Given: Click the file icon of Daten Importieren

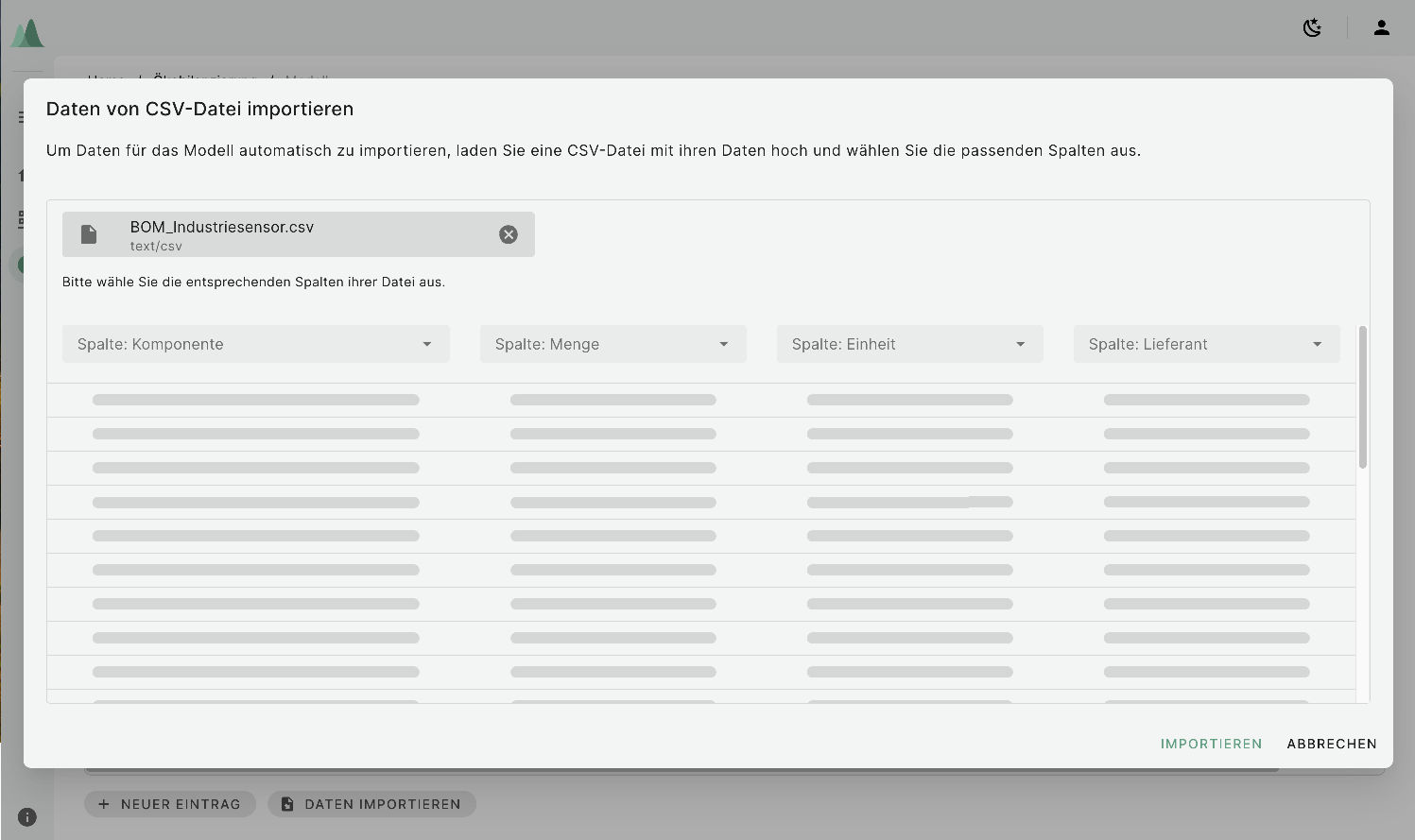Looking at the screenshot, I should click(286, 804).
